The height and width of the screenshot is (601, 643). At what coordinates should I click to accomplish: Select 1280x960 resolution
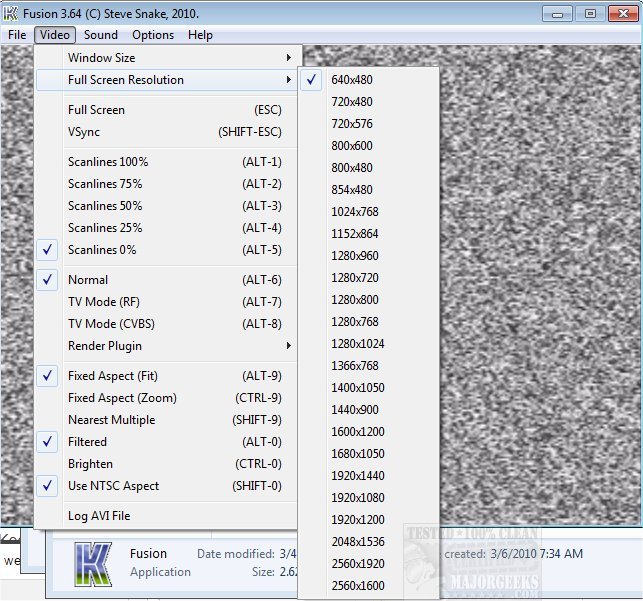[x=369, y=256]
